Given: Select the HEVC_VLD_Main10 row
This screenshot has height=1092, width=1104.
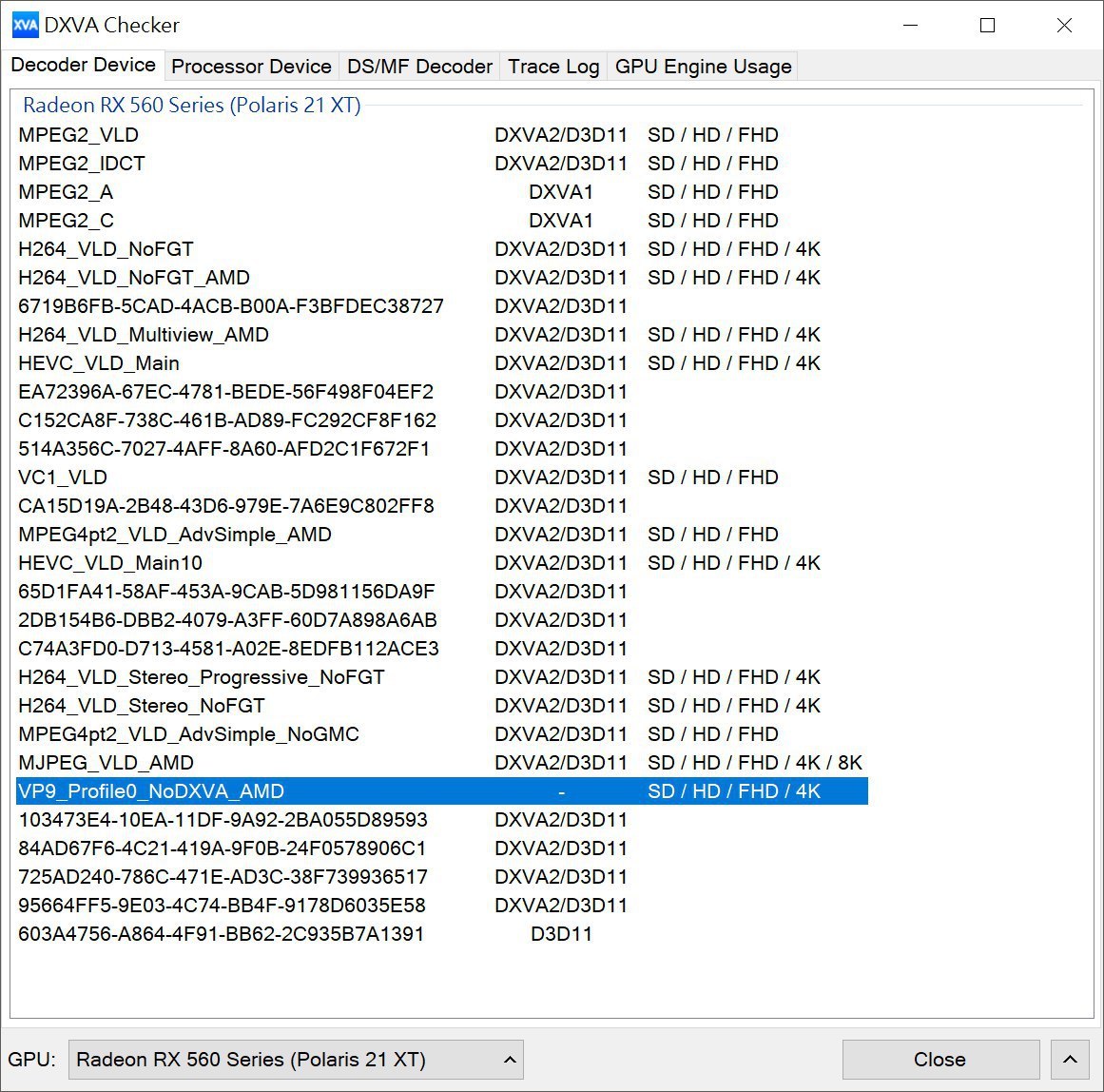Looking at the screenshot, I should coord(442,563).
